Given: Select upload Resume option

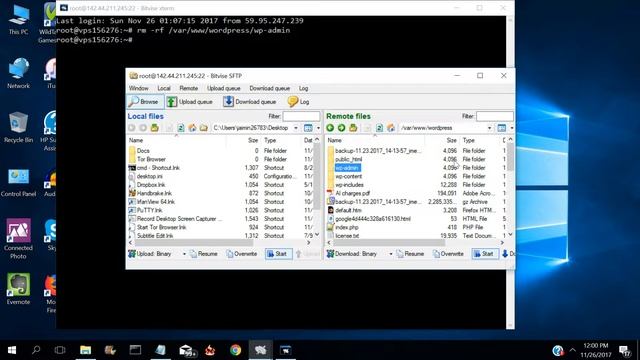Looking at the screenshot, I should click(204, 254).
